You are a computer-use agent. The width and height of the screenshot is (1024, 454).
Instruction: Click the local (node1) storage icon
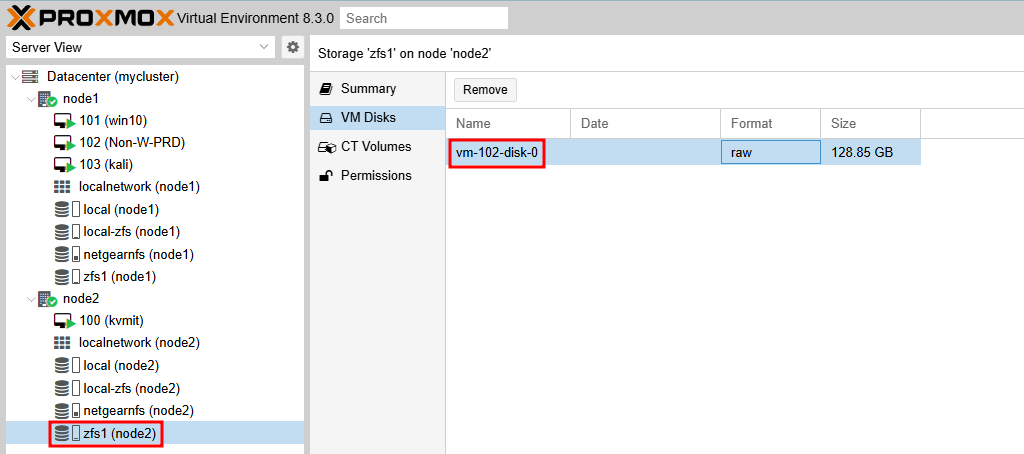[x=67, y=210]
